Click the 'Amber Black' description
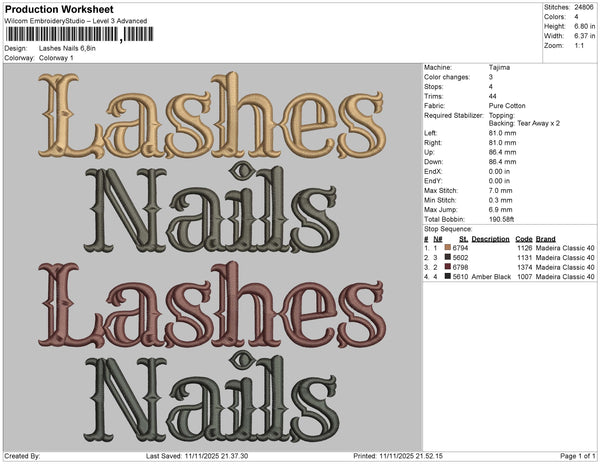 coord(491,277)
